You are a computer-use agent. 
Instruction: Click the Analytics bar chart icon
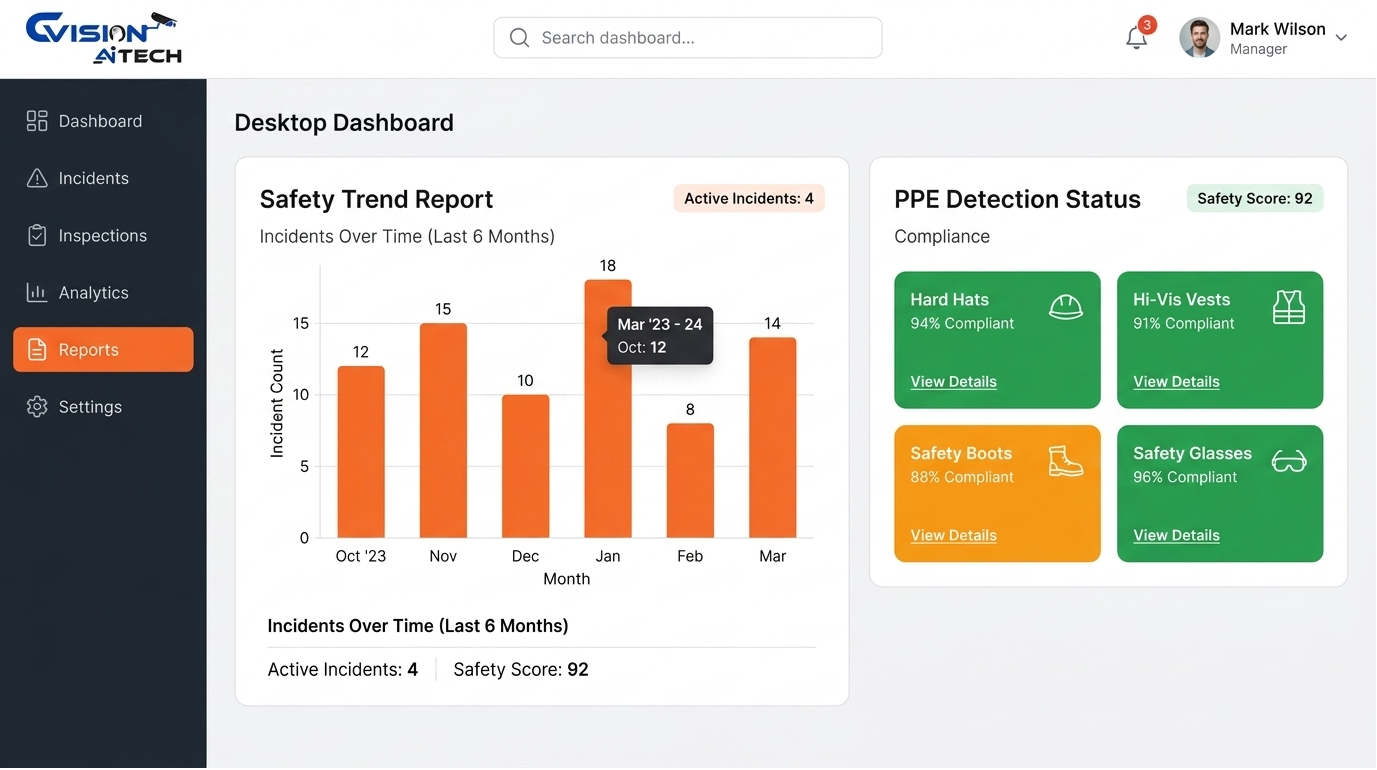(37, 293)
